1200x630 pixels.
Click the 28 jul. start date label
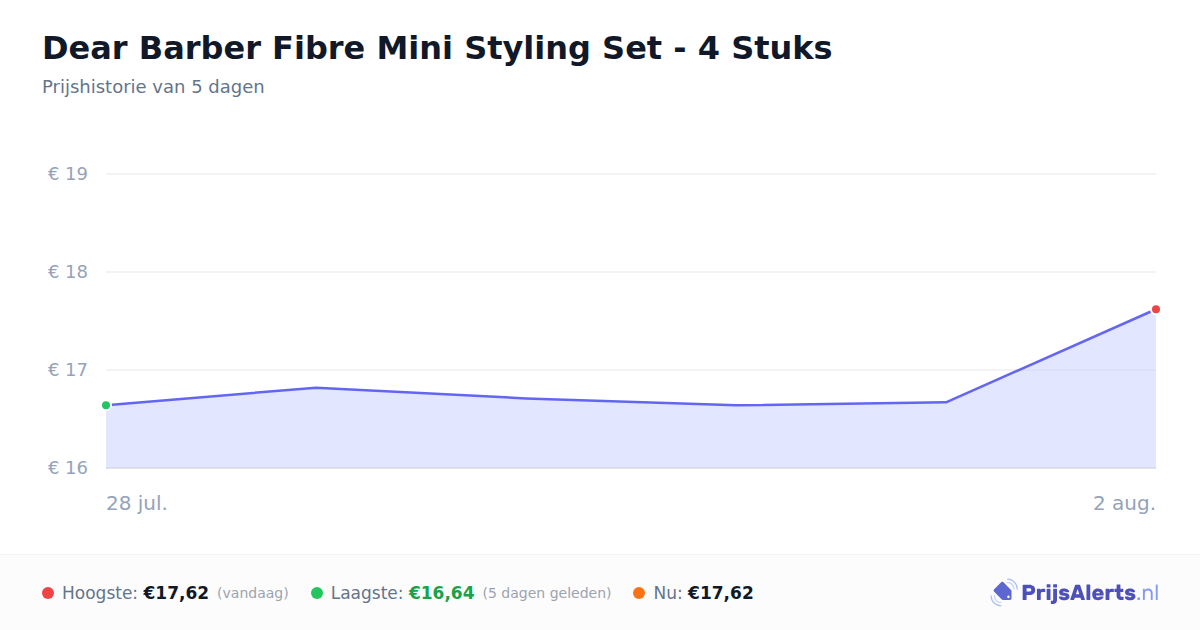(137, 503)
